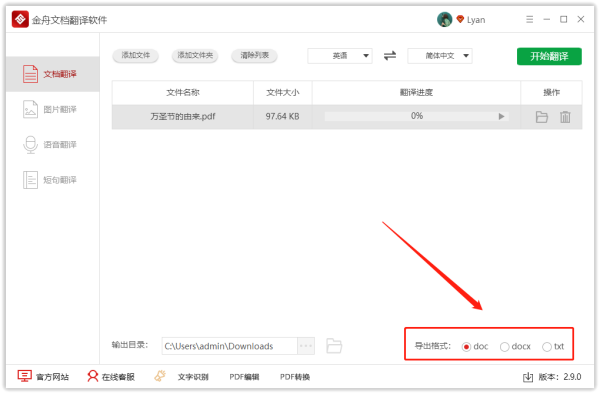The height and width of the screenshot is (394, 600).
Task: Click Add Folder button
Action: coord(195,55)
